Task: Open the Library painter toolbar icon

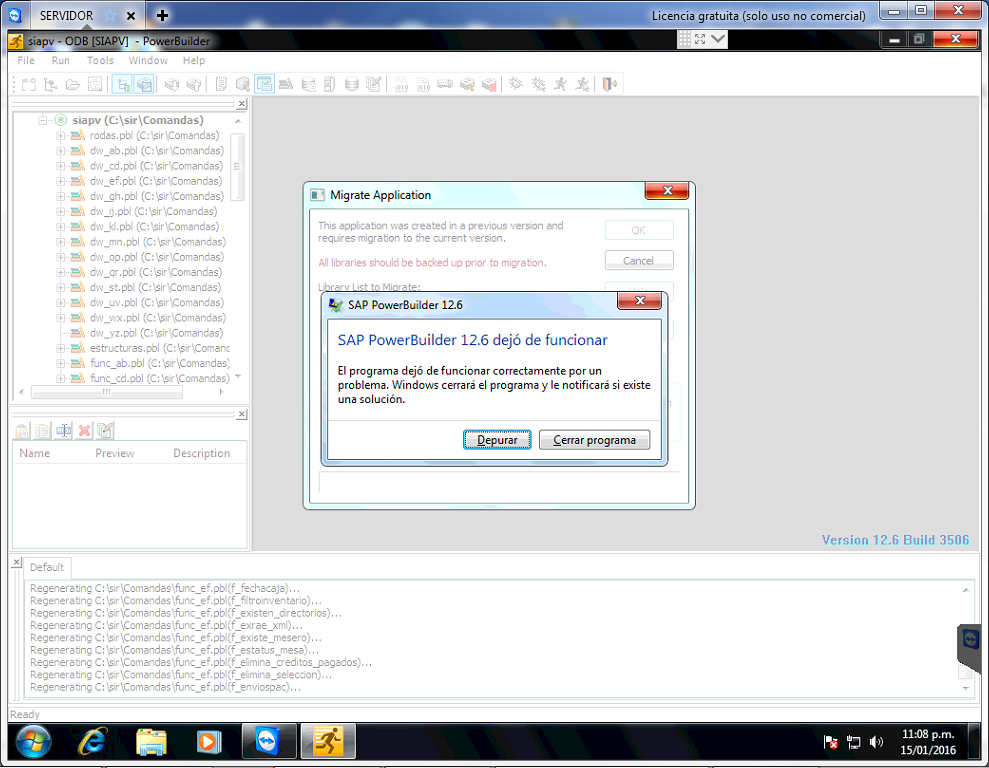Action: point(286,84)
